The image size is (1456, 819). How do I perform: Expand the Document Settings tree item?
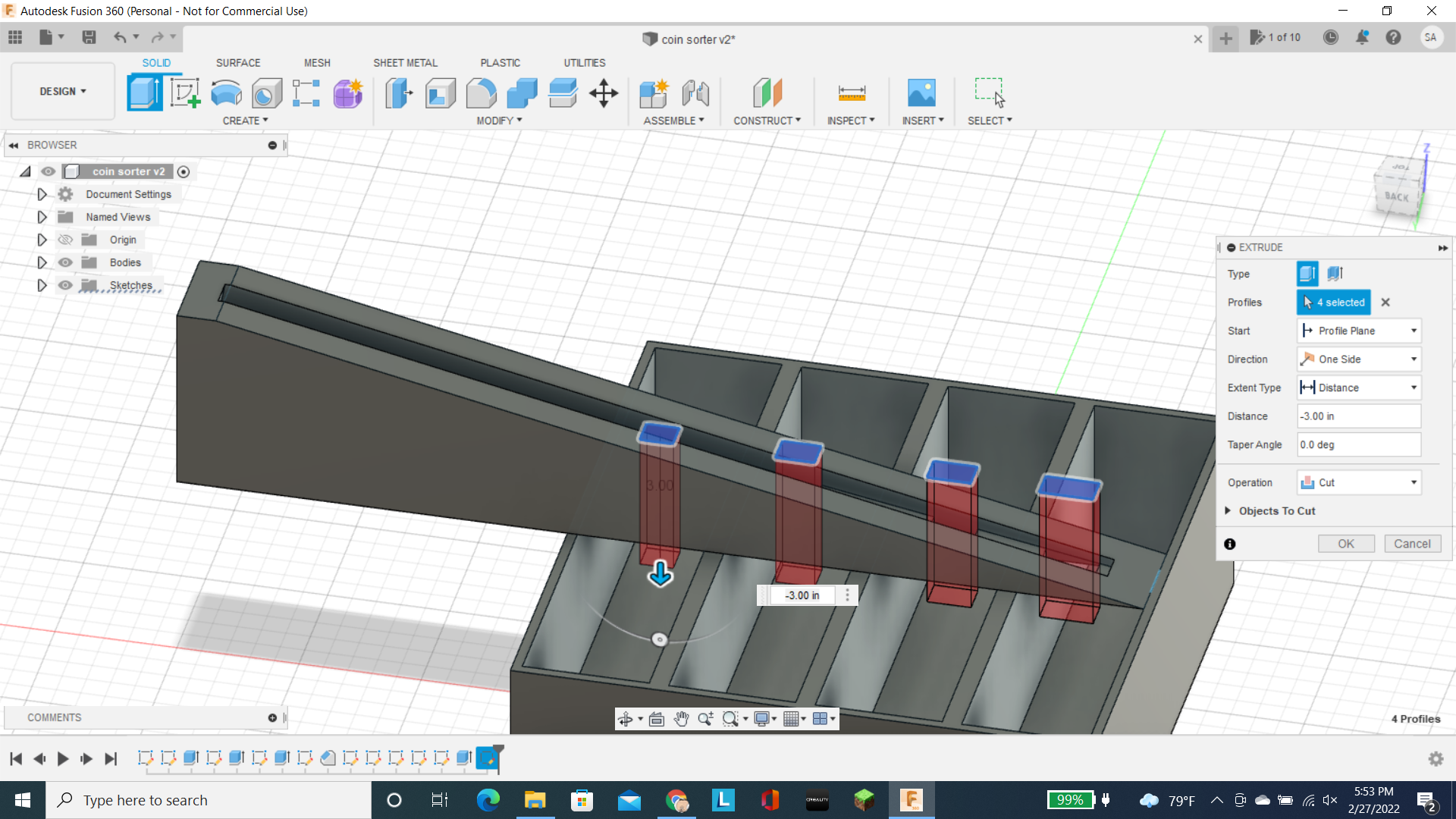pos(42,194)
